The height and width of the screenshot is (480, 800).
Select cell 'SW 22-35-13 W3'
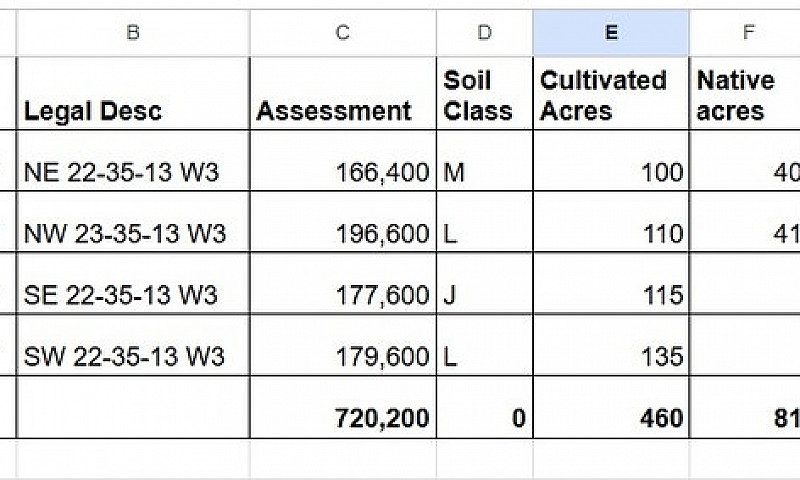coord(133,345)
